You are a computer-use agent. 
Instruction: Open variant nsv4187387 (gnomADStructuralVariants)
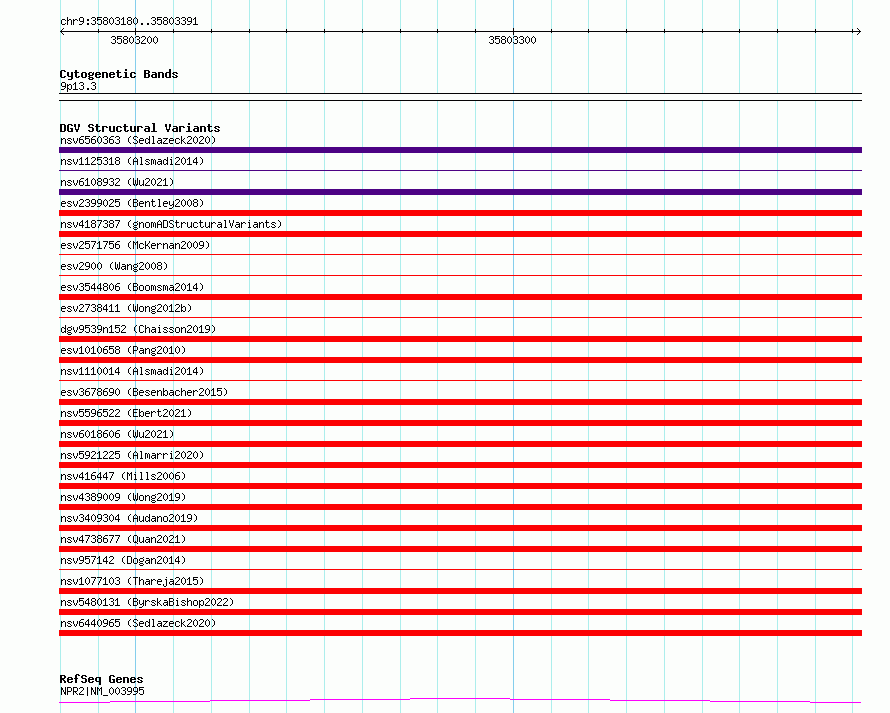171,224
